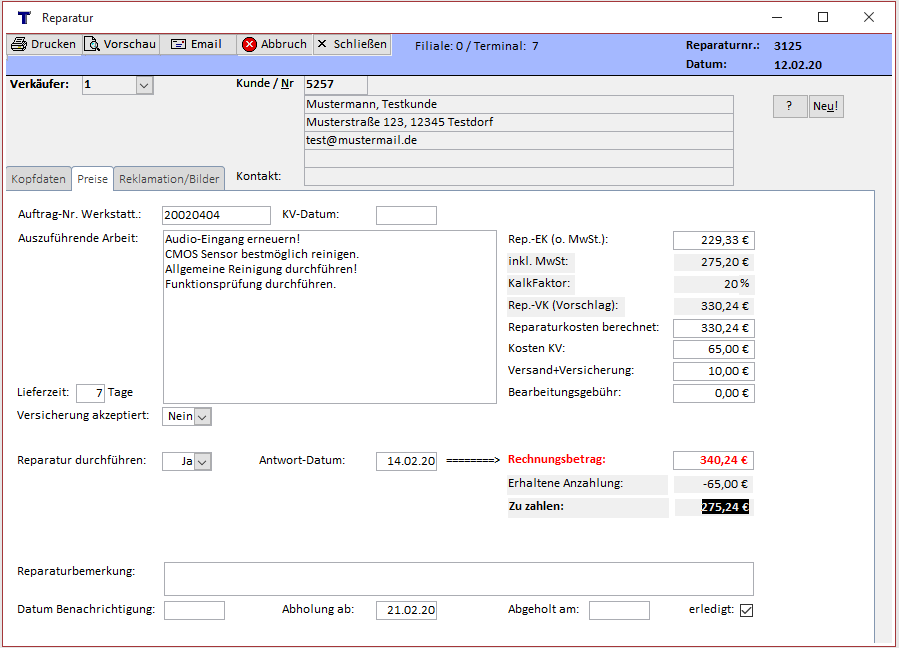Click the Filiale: 0 / Terminal: 7 text
This screenshot has height=648, width=899.
click(x=476, y=46)
